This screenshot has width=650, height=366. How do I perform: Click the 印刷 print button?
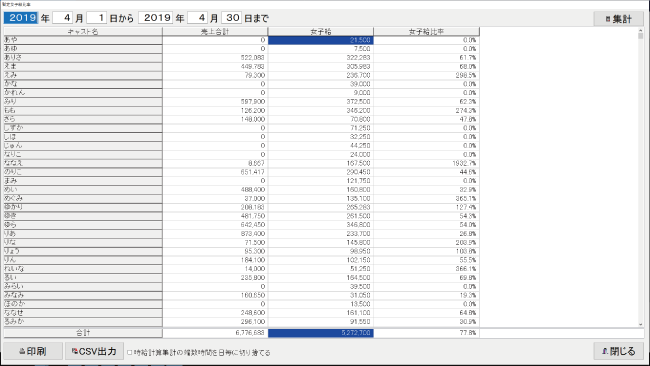pyautogui.click(x=33, y=351)
